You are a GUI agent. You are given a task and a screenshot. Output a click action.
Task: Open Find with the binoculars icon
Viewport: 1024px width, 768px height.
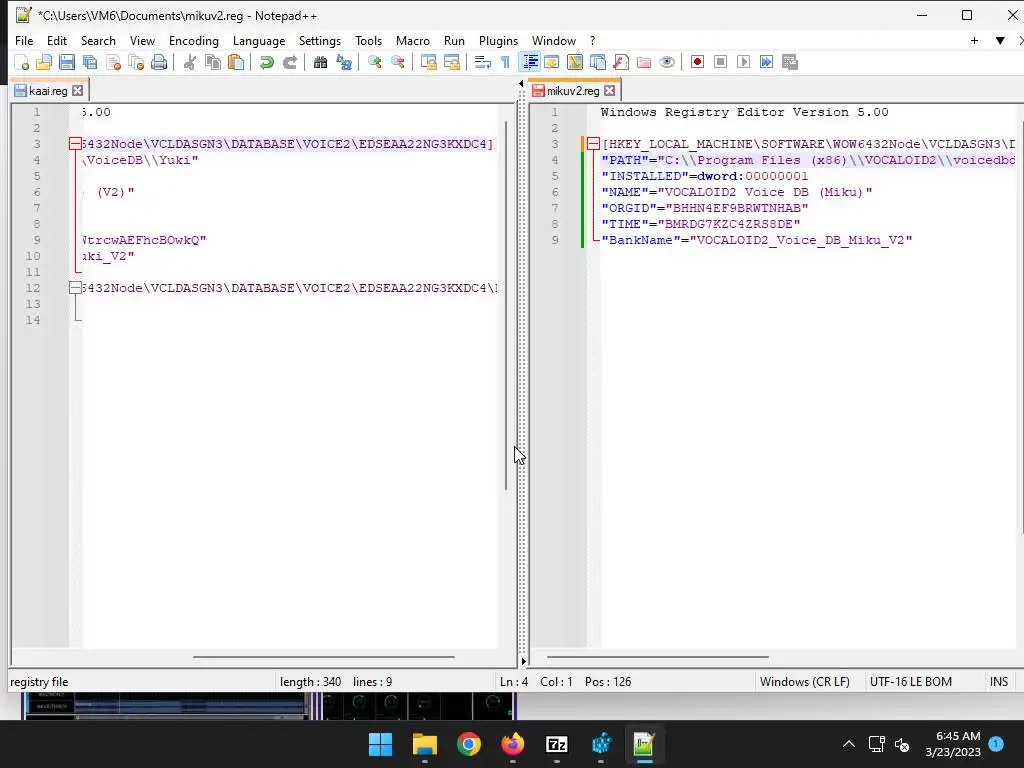pyautogui.click(x=320, y=62)
